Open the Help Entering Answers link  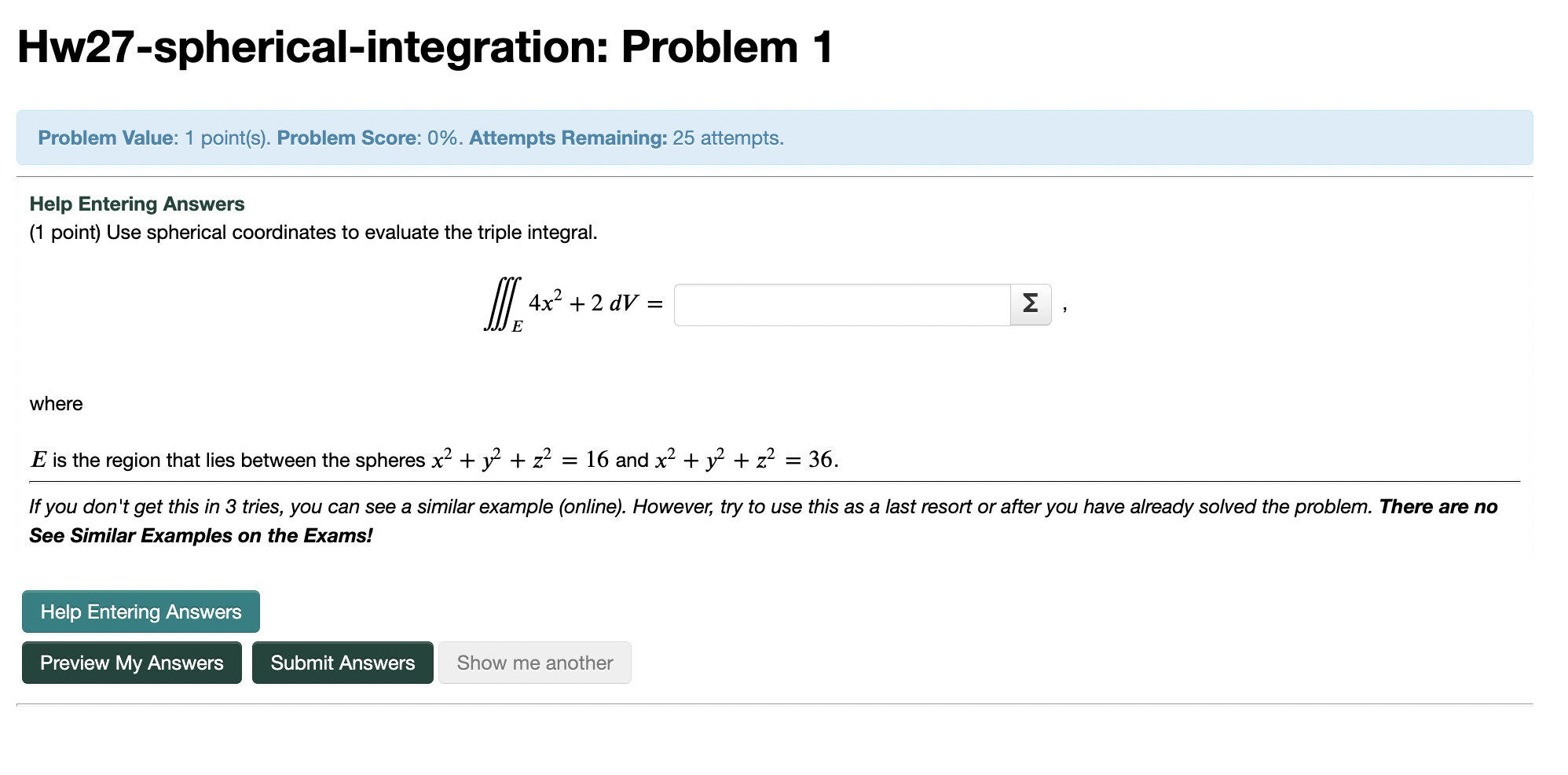click(136, 204)
